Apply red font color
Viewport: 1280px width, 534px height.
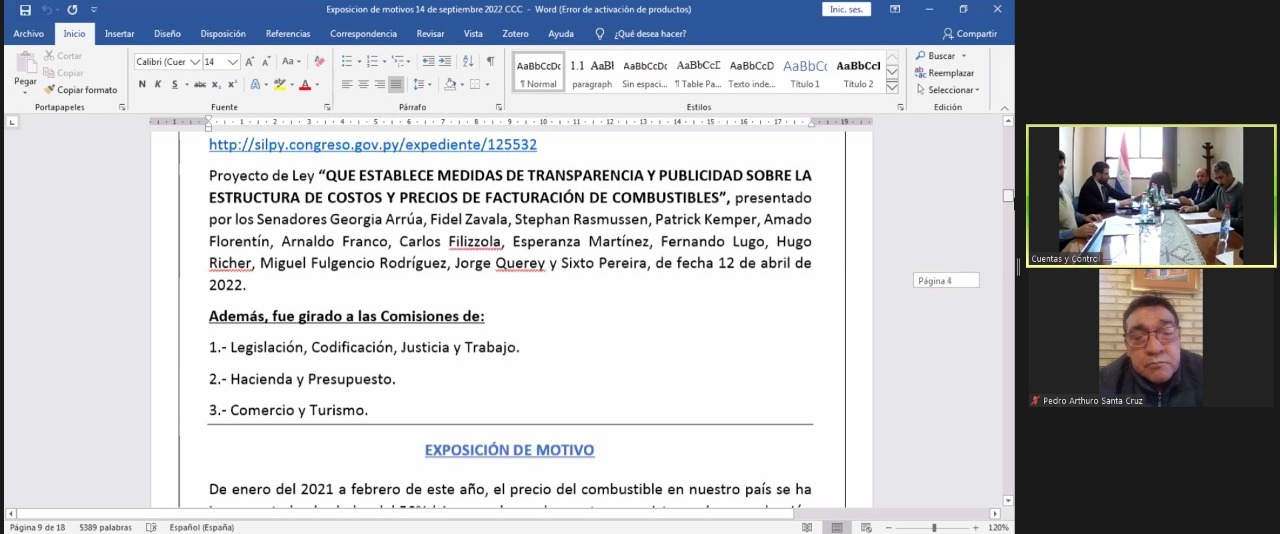point(305,85)
